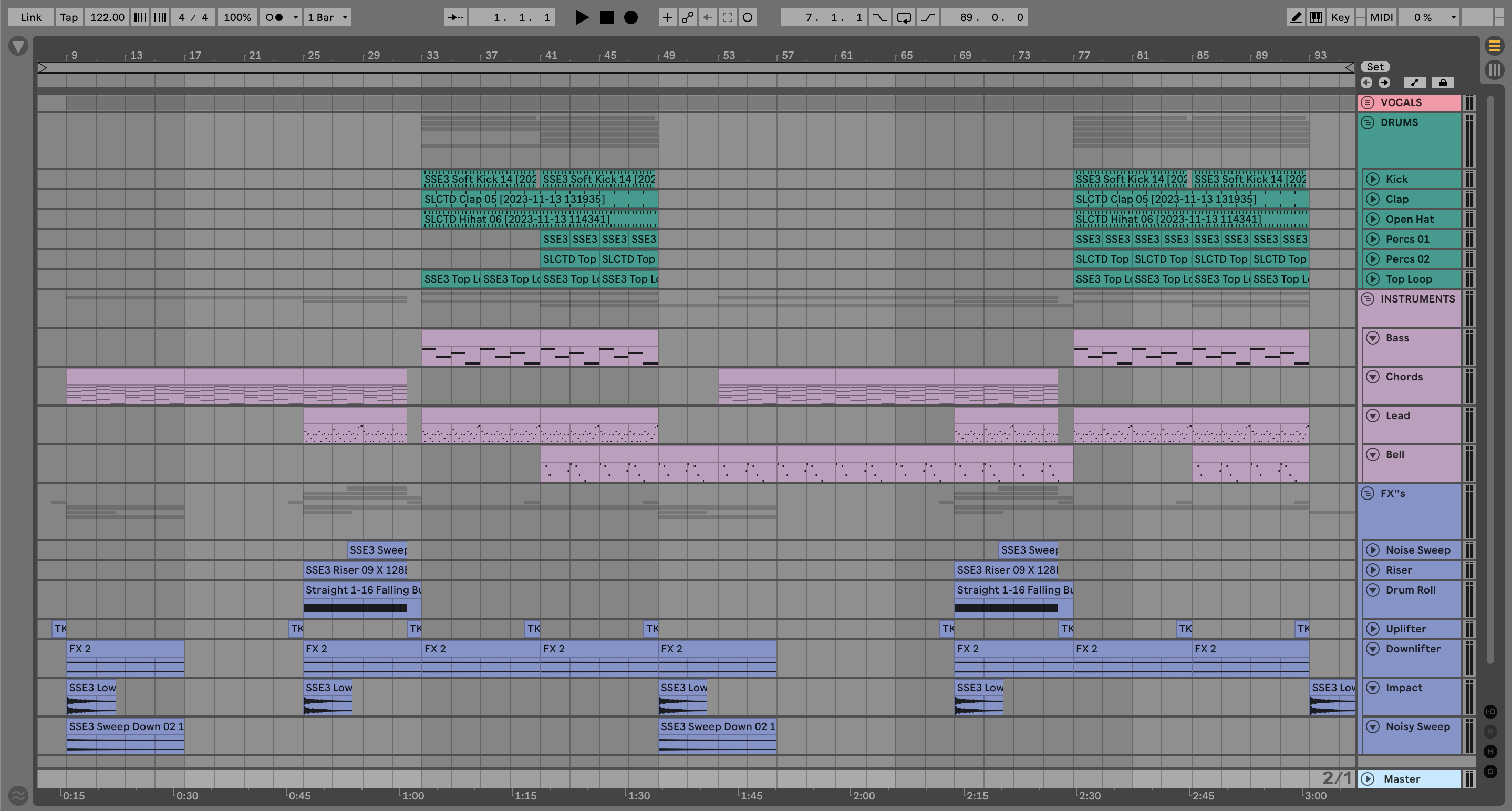1512x811 pixels.
Task: Enable the computer MIDI keyboard icon
Action: [x=1316, y=17]
